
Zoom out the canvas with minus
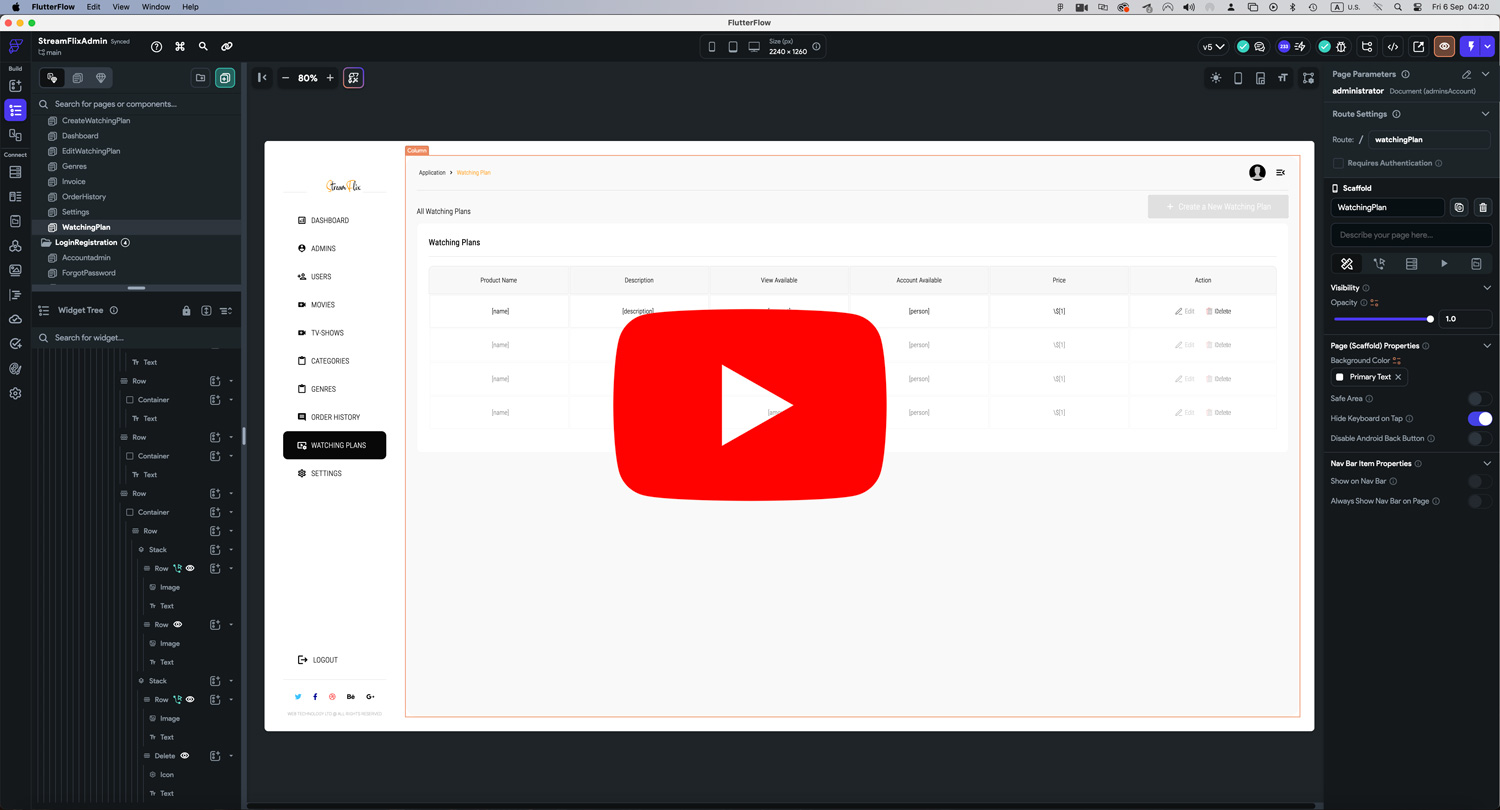(x=285, y=78)
